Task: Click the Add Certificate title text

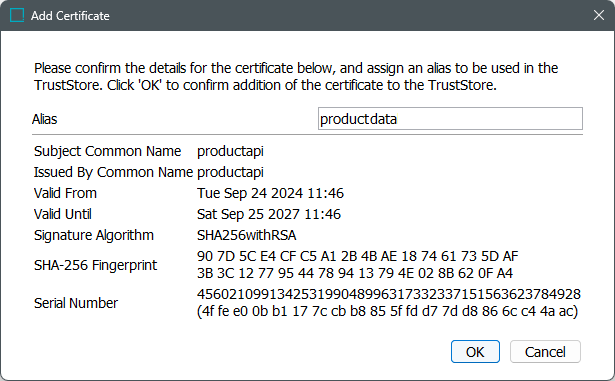Action: pyautogui.click(x=70, y=16)
